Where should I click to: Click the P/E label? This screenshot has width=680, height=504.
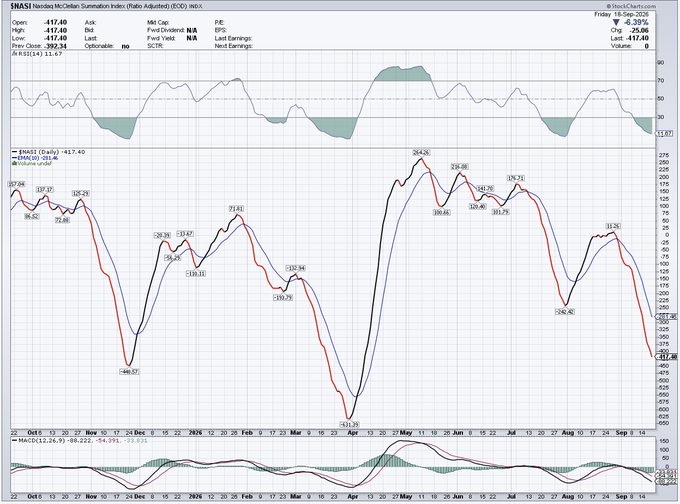(x=219, y=23)
